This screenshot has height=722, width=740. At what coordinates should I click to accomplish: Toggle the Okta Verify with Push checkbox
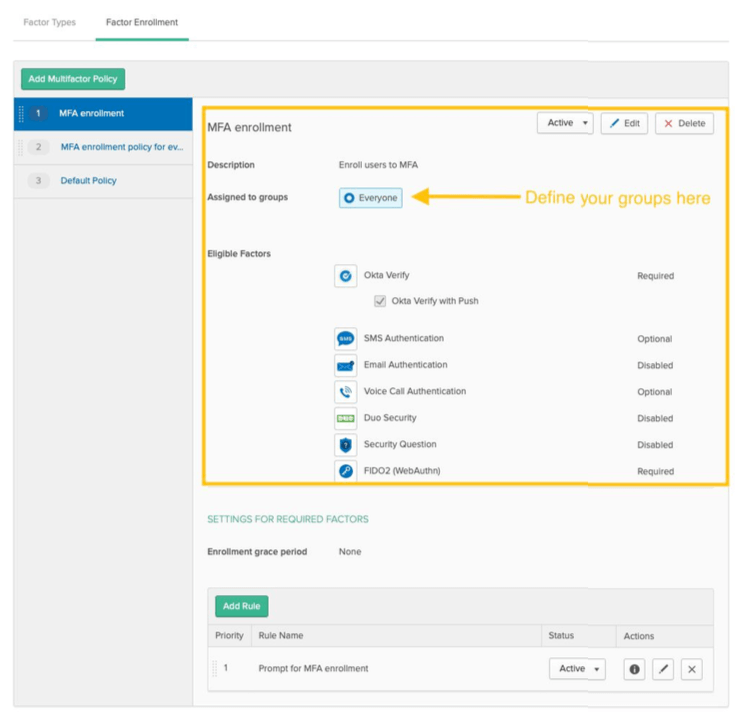click(380, 301)
